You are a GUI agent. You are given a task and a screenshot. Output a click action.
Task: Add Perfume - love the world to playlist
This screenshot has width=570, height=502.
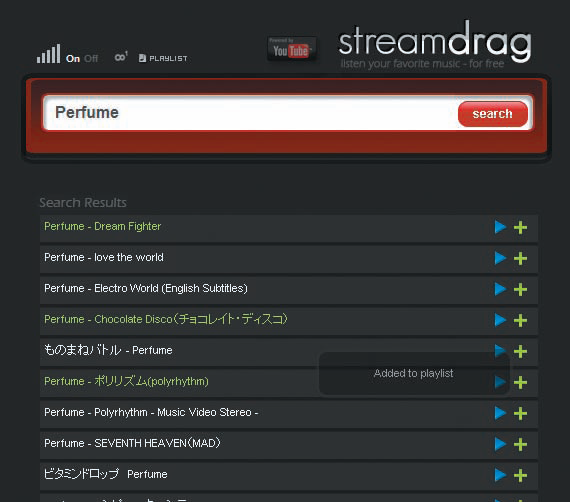[x=520, y=258]
